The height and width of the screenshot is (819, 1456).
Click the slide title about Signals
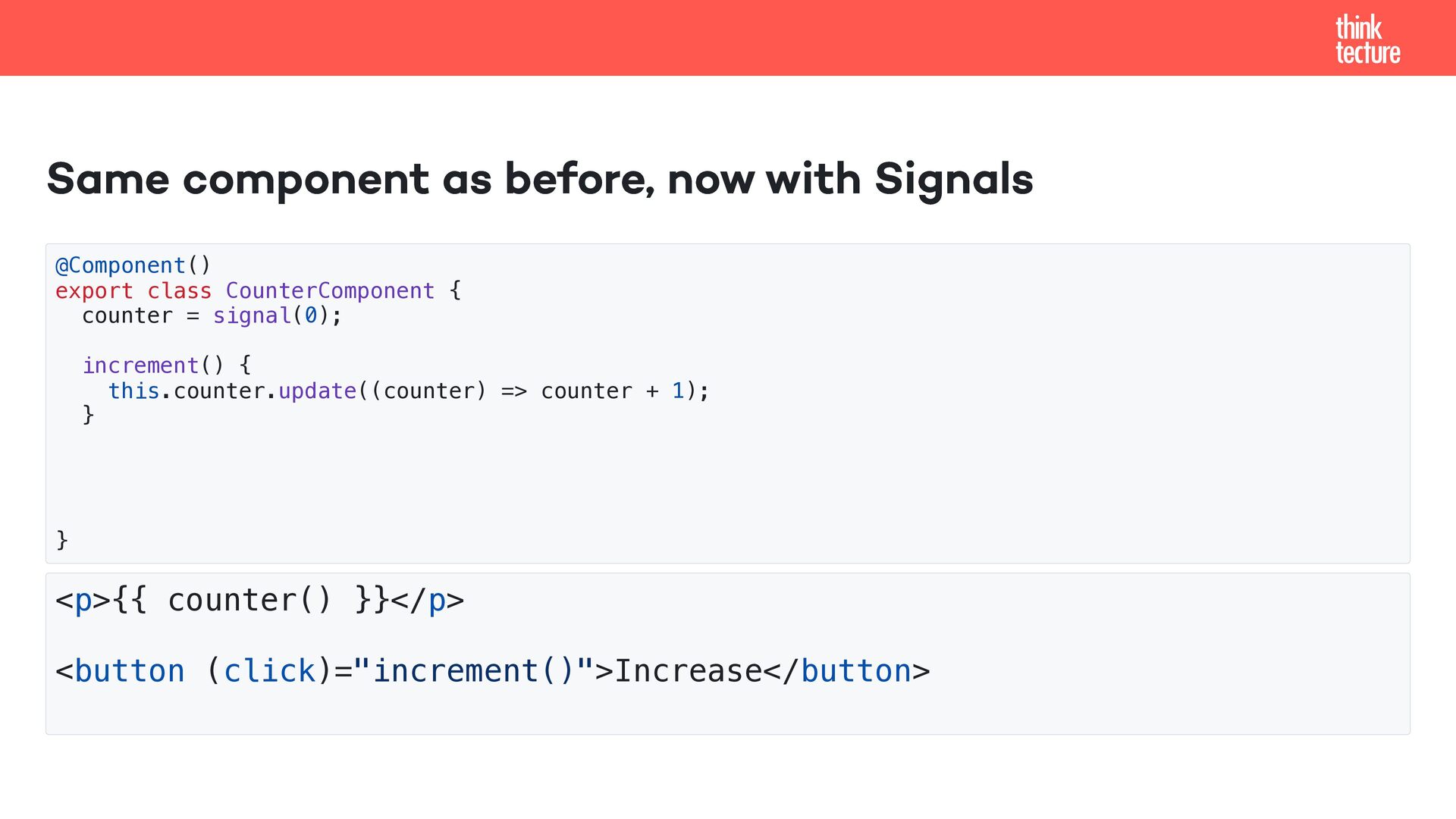[x=539, y=180]
